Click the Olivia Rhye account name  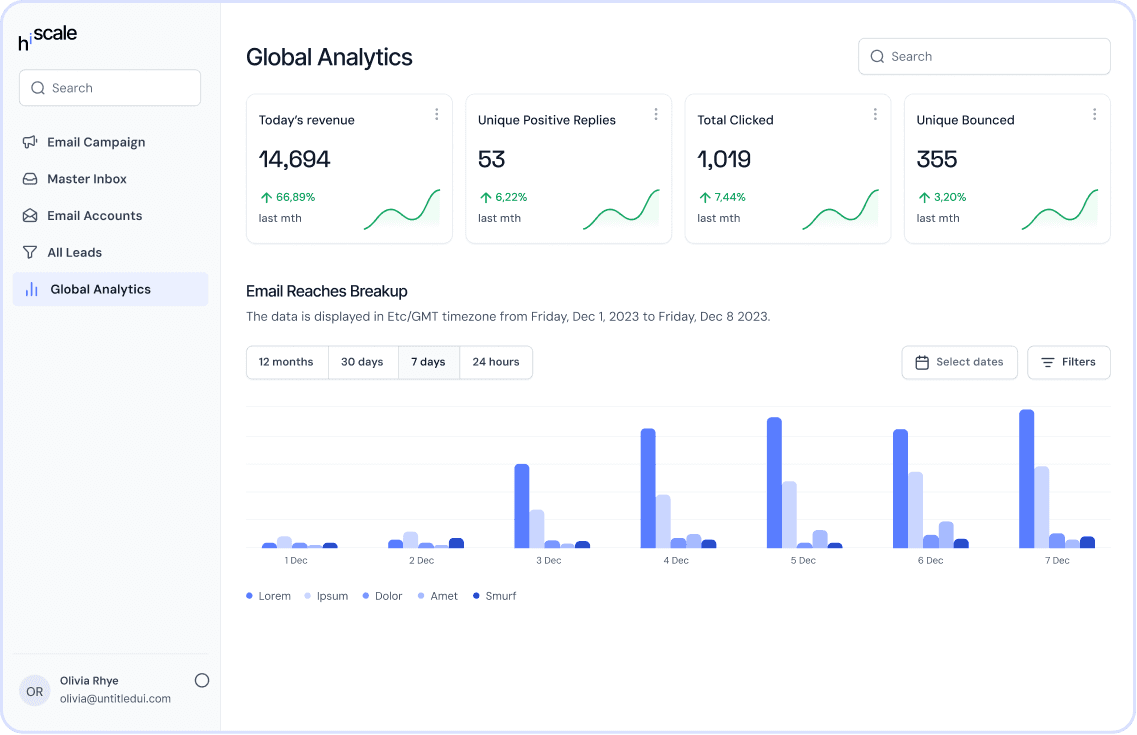(x=89, y=681)
